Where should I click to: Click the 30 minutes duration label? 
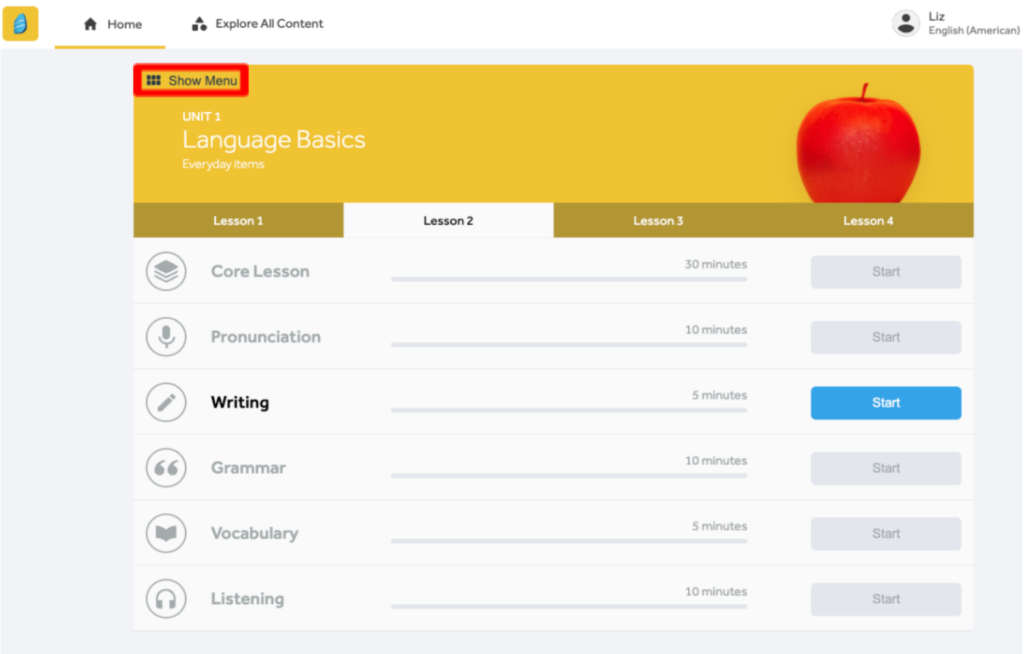716,264
